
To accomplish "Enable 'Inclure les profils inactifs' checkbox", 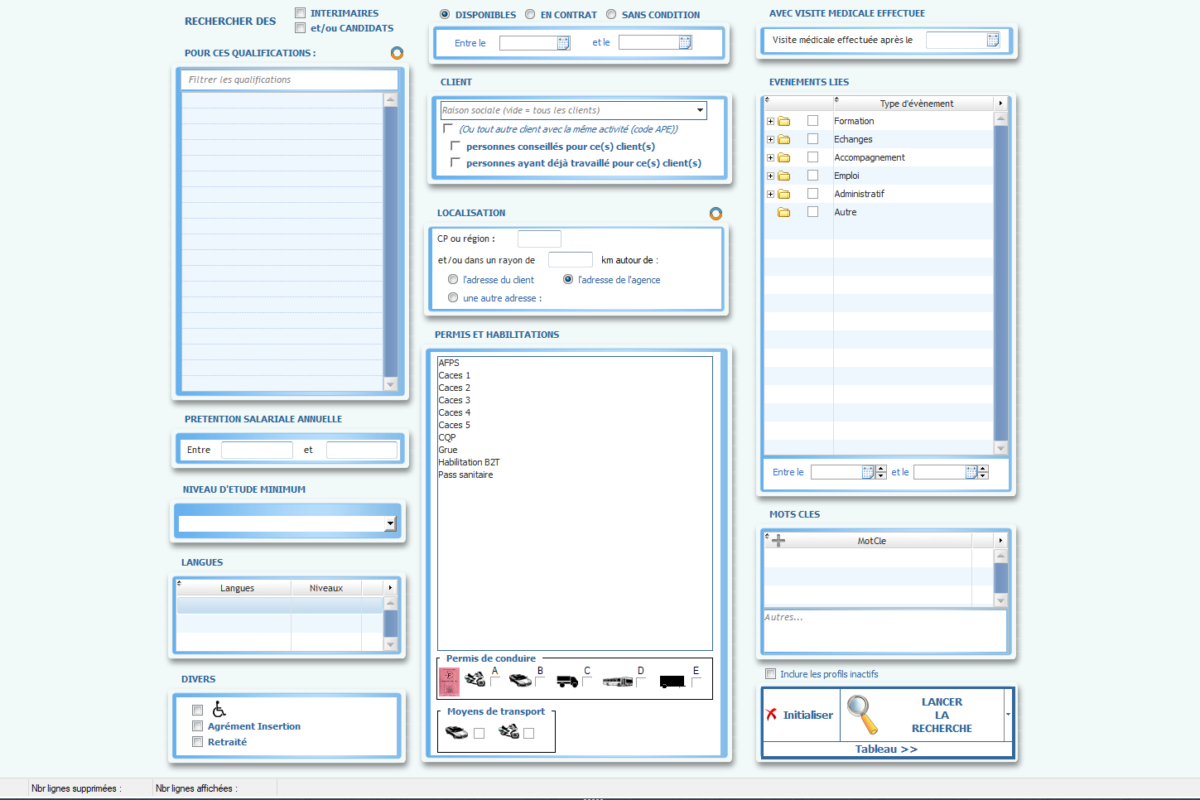I will (x=770, y=674).
